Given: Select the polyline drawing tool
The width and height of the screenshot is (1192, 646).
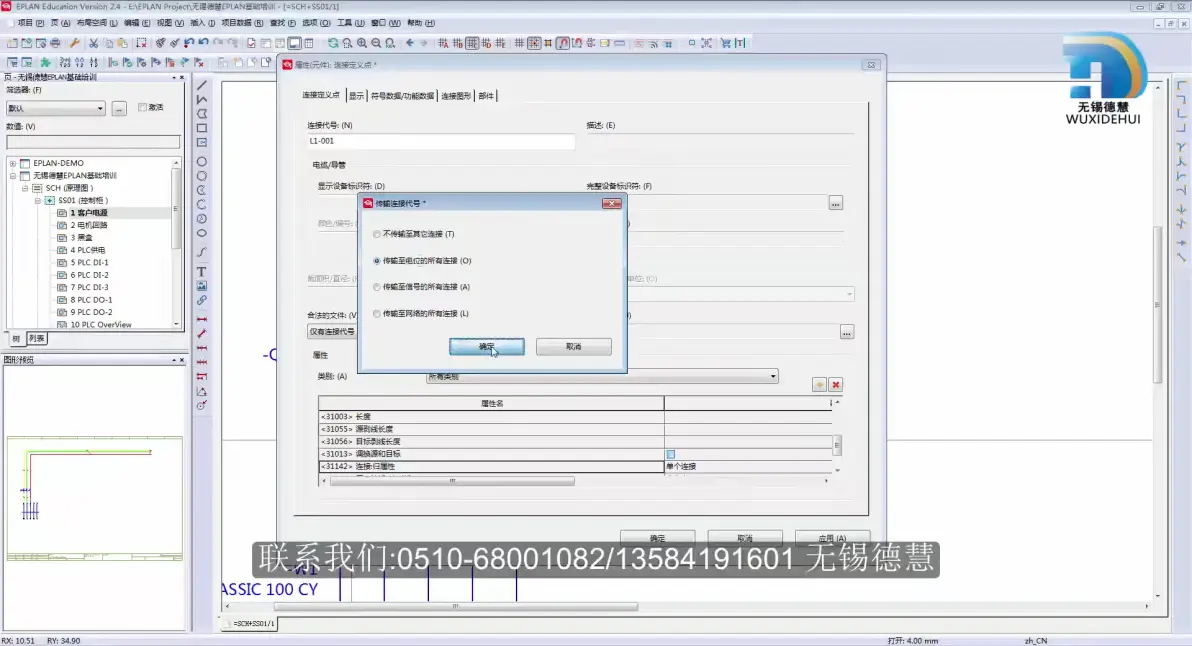Looking at the screenshot, I should click(x=201, y=100).
